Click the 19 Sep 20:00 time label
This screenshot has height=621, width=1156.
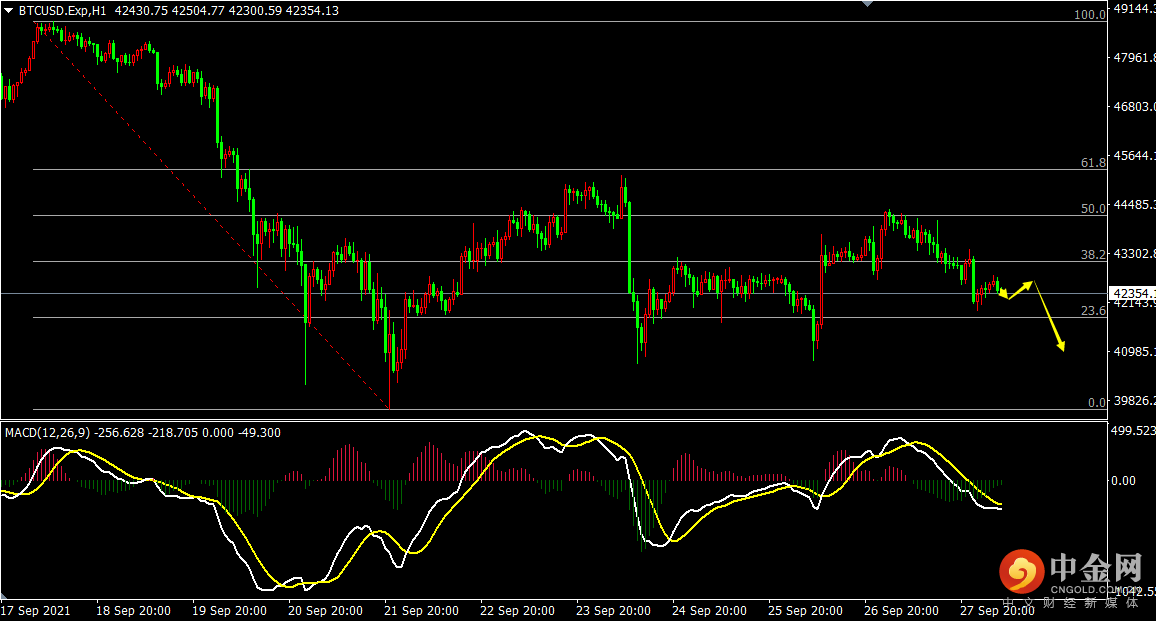(229, 611)
